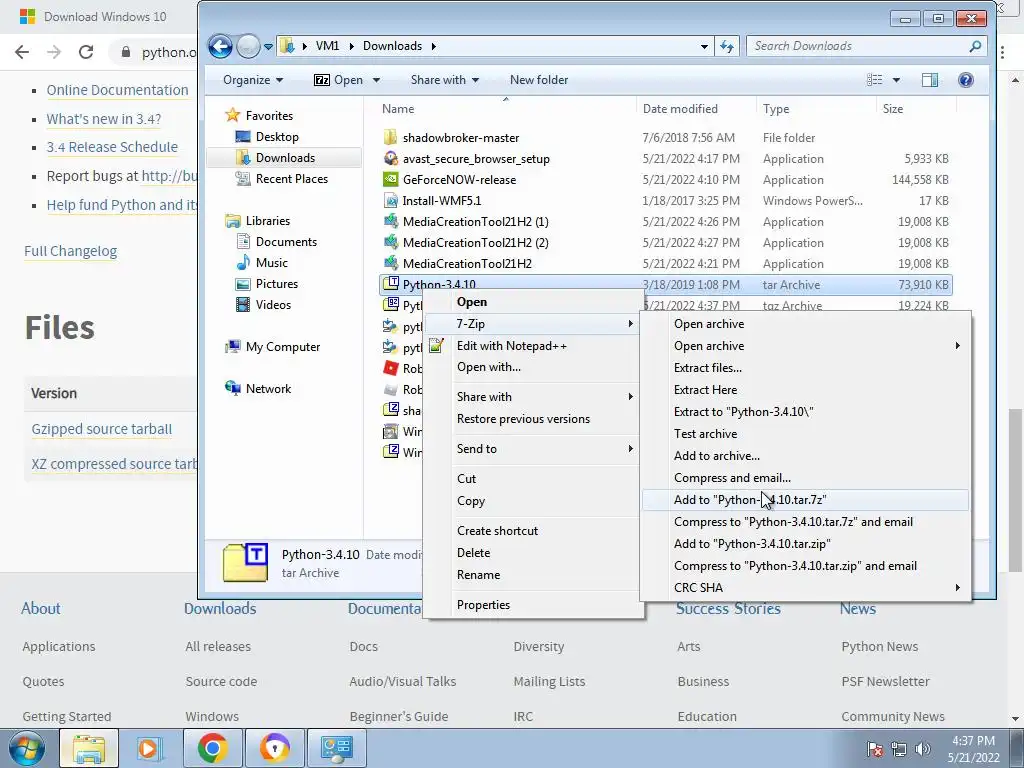Open the Explorer help question-mark icon
Viewport: 1024px width, 768px height.
(x=965, y=80)
